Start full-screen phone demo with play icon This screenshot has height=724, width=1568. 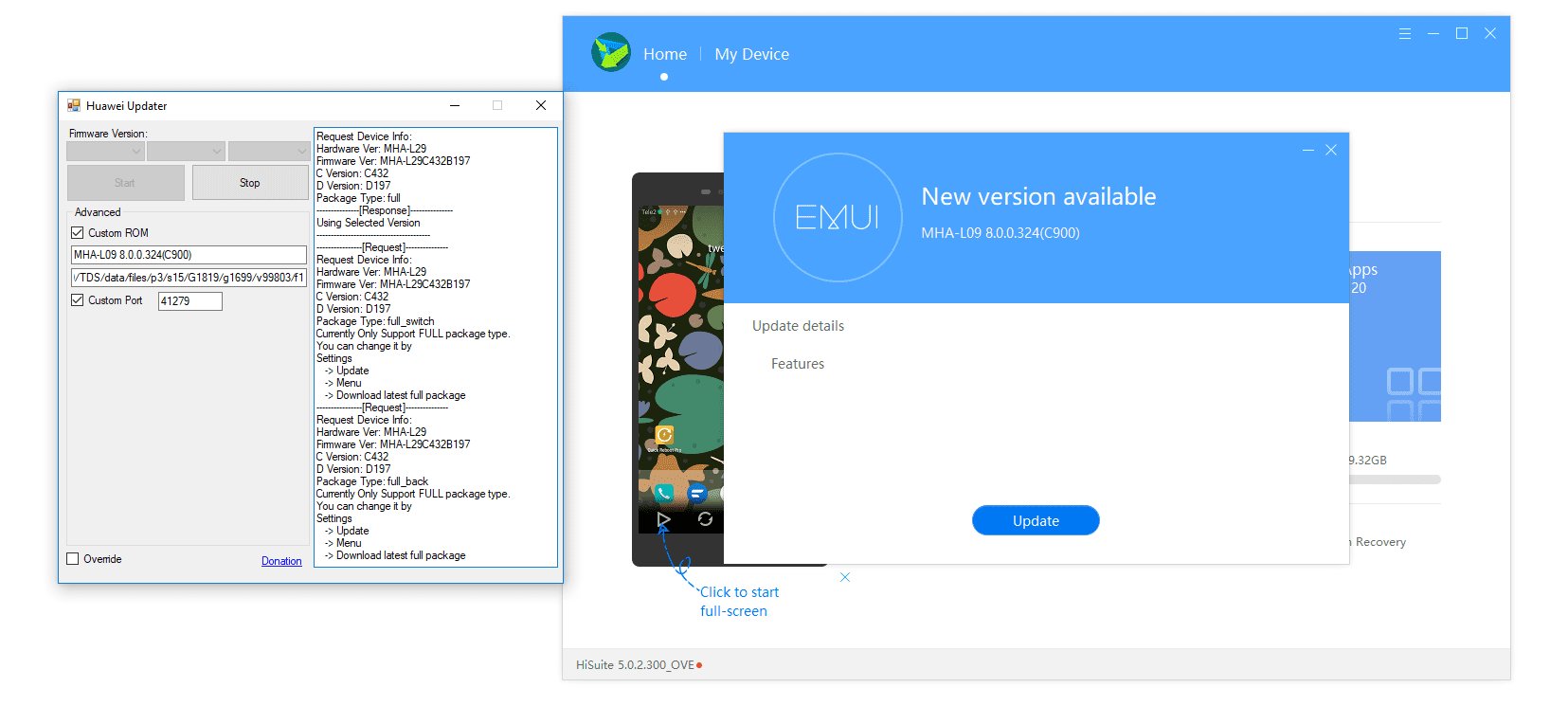[663, 519]
